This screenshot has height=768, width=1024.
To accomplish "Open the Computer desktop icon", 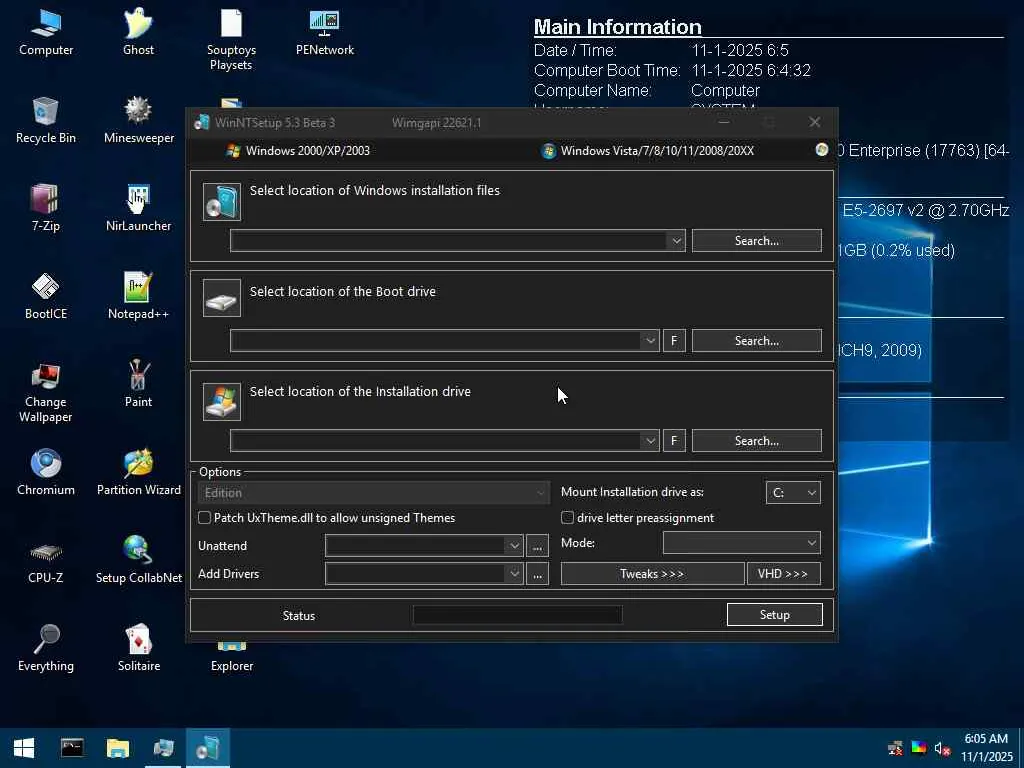I will pyautogui.click(x=46, y=33).
